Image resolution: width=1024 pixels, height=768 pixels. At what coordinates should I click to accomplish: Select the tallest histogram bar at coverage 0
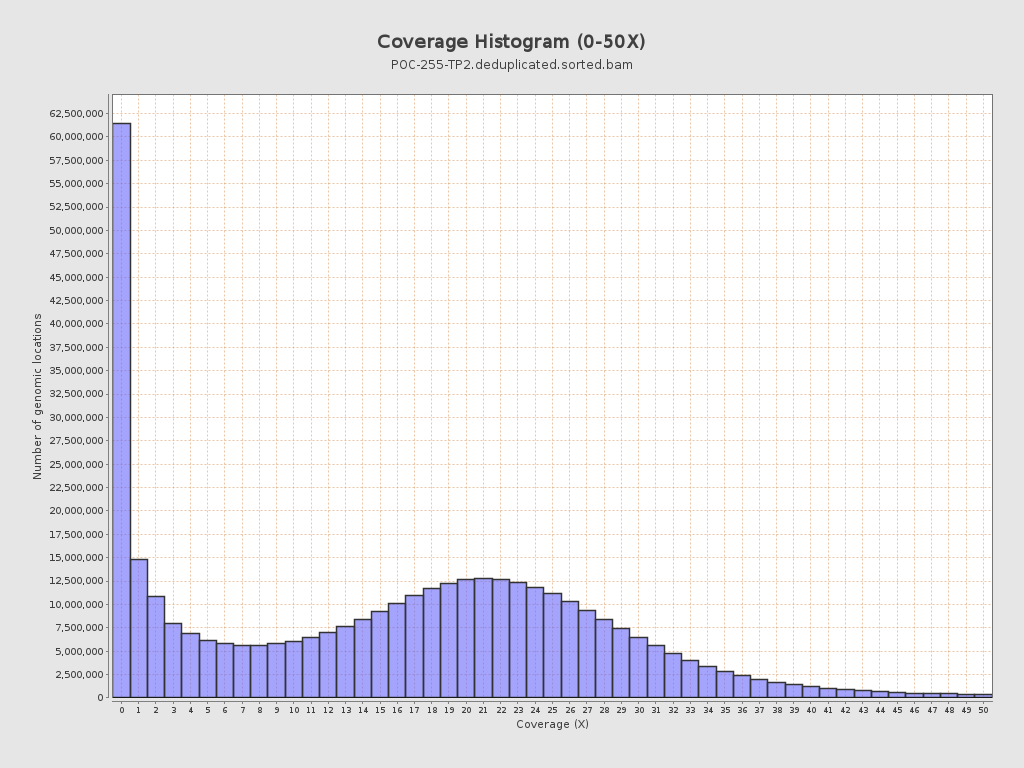pyautogui.click(x=121, y=410)
